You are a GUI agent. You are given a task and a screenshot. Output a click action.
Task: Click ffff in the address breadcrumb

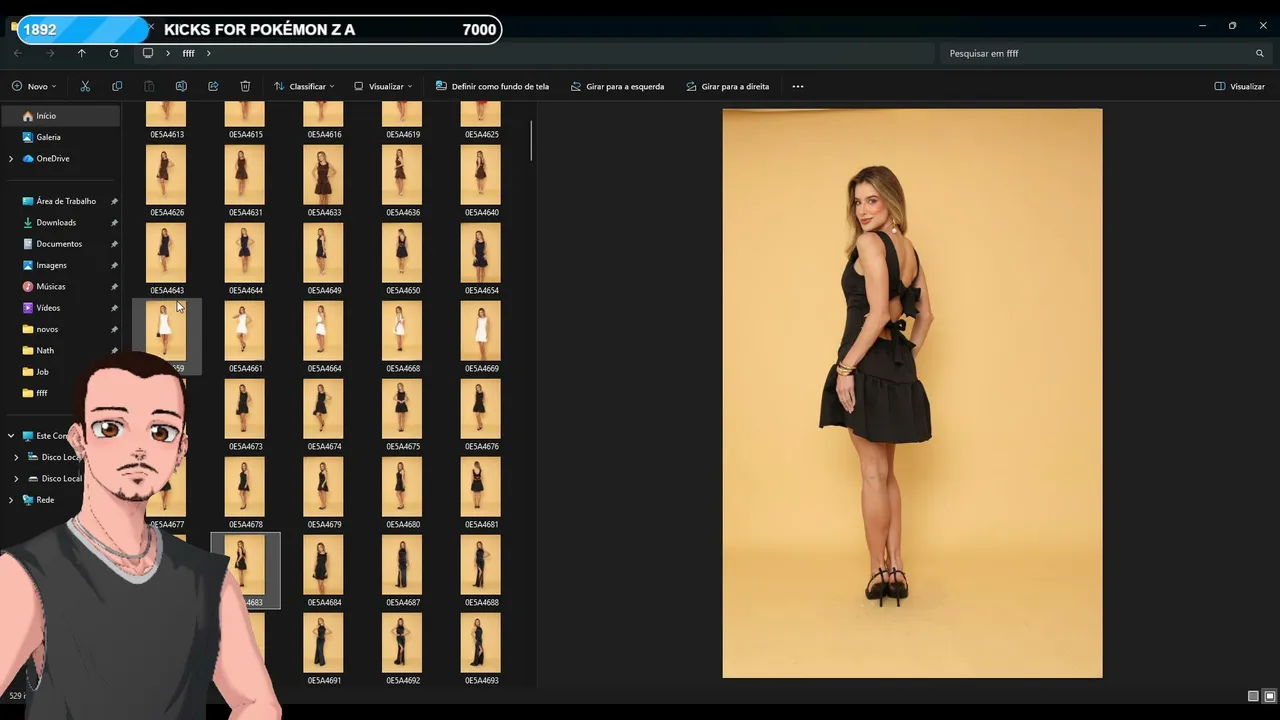[188, 53]
